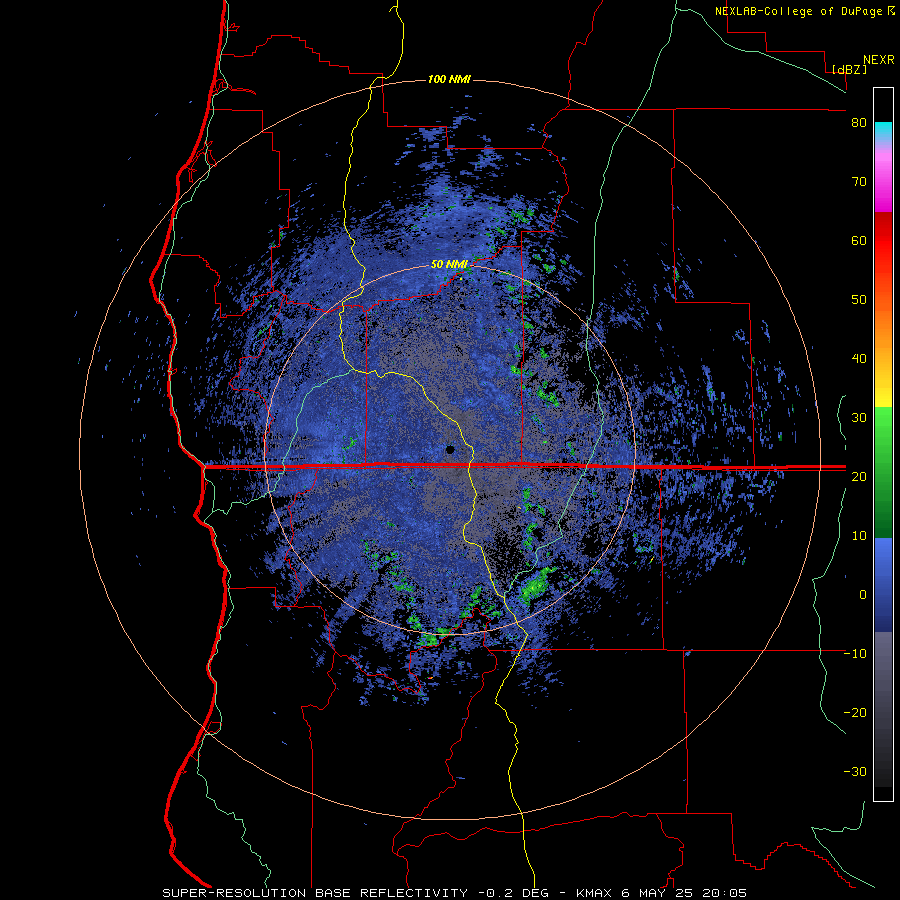Click the -10 value on the dBZ scale

tap(855, 653)
